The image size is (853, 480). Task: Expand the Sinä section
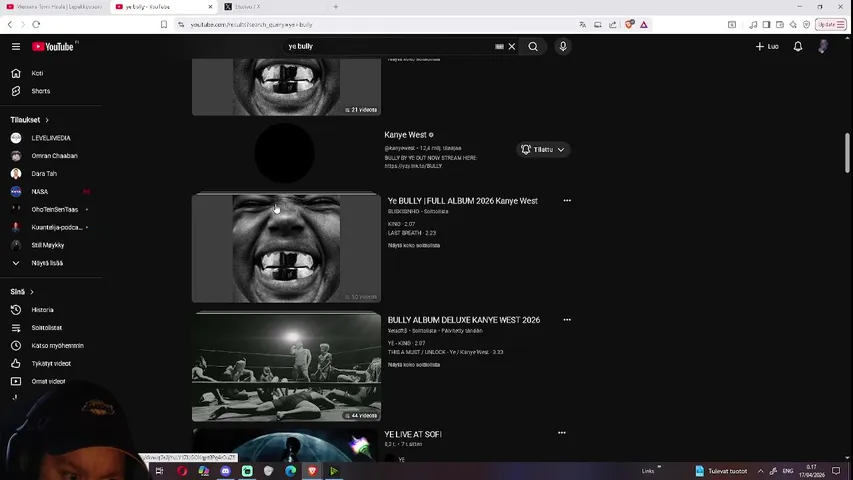(x=22, y=292)
